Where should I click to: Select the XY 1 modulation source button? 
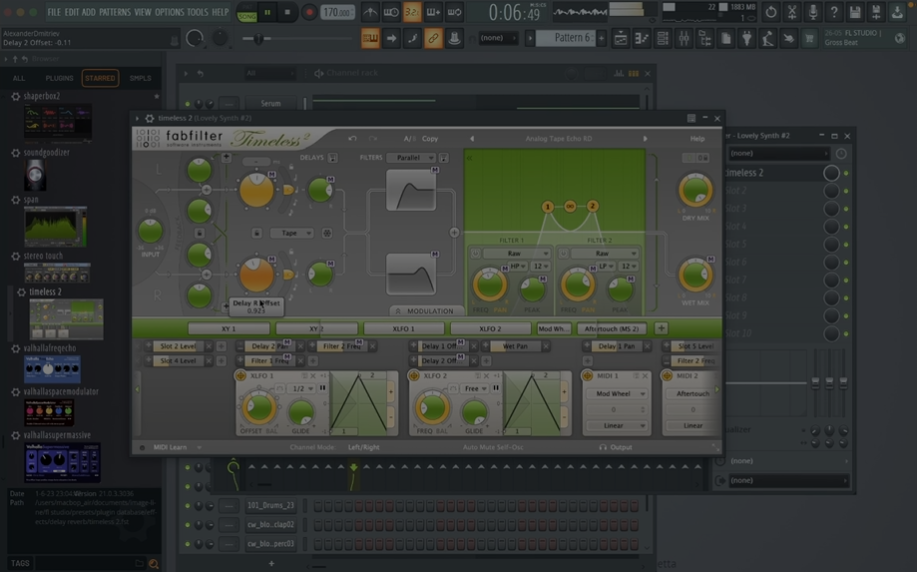coord(229,329)
